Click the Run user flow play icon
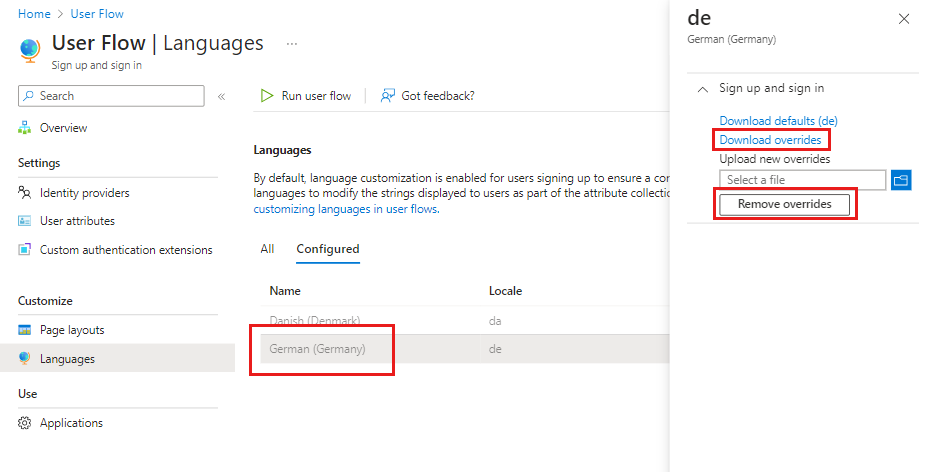 (x=267, y=95)
